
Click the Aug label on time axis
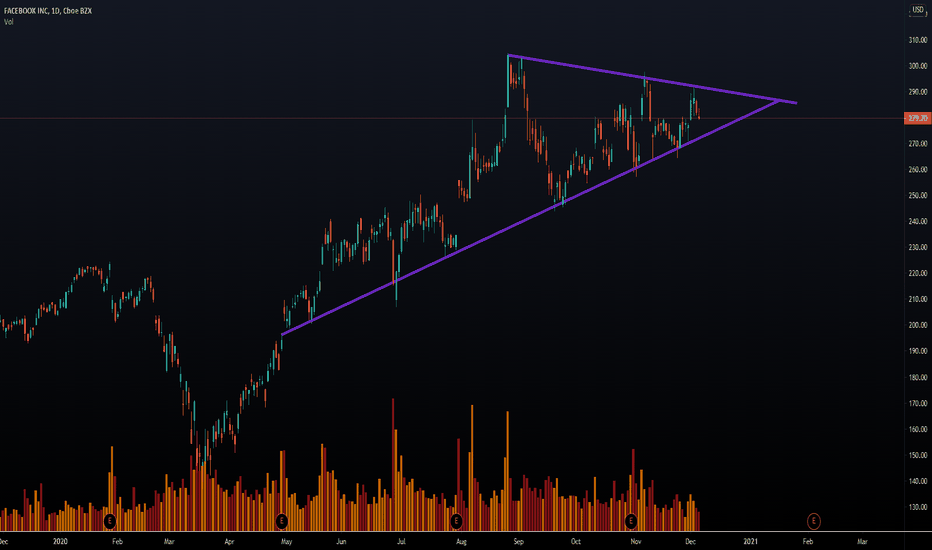click(x=461, y=542)
